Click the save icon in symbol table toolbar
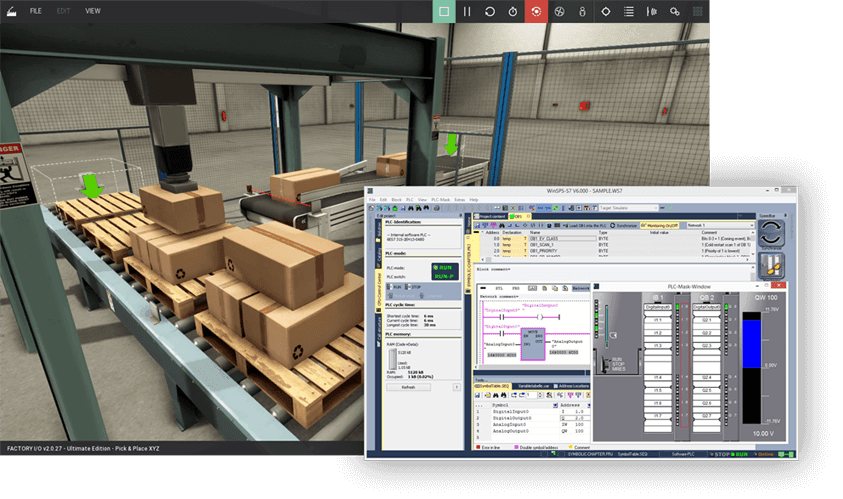The height and width of the screenshot is (499, 843). coord(477,395)
